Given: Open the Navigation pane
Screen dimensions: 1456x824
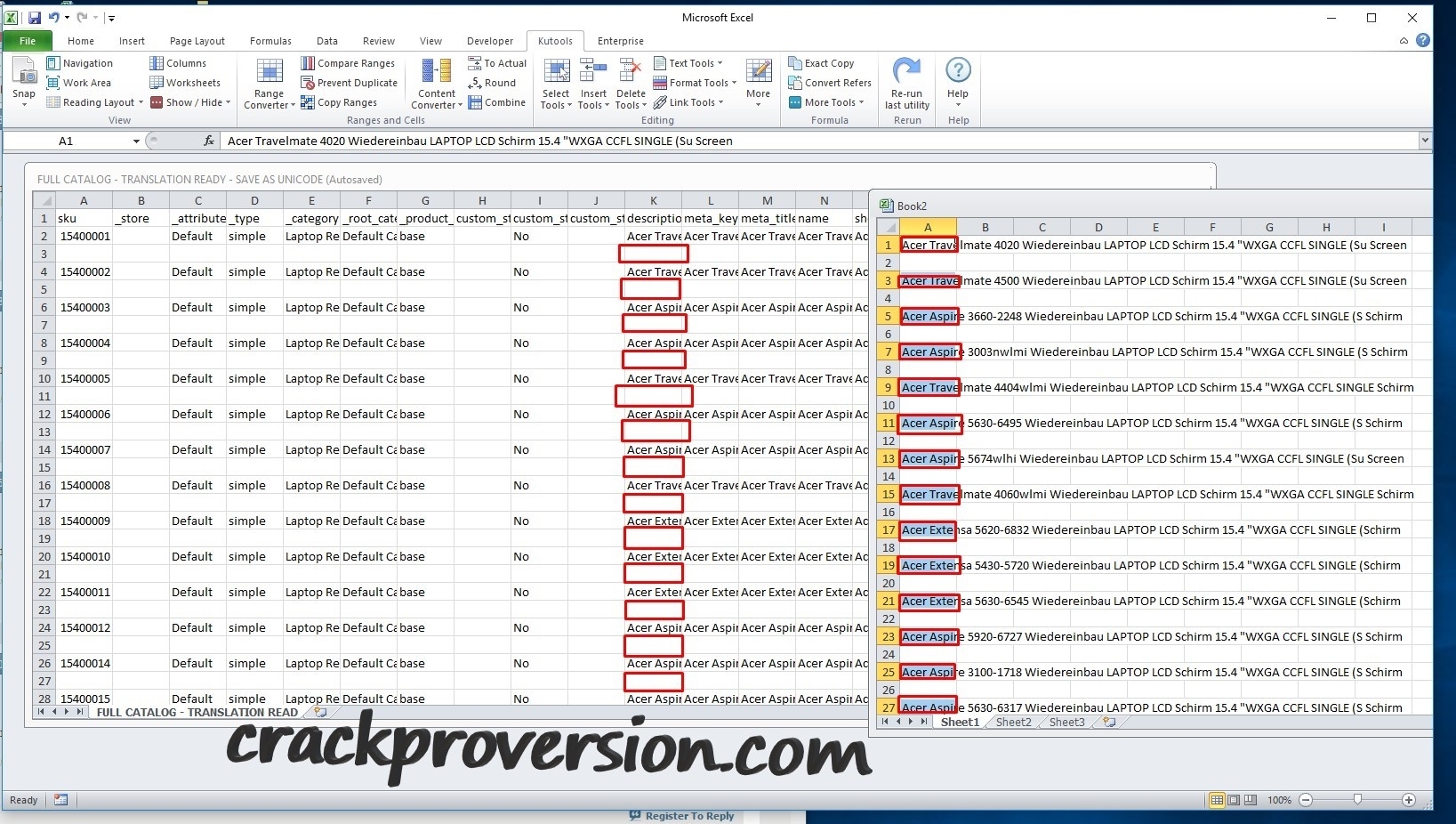Looking at the screenshot, I should coord(79,63).
